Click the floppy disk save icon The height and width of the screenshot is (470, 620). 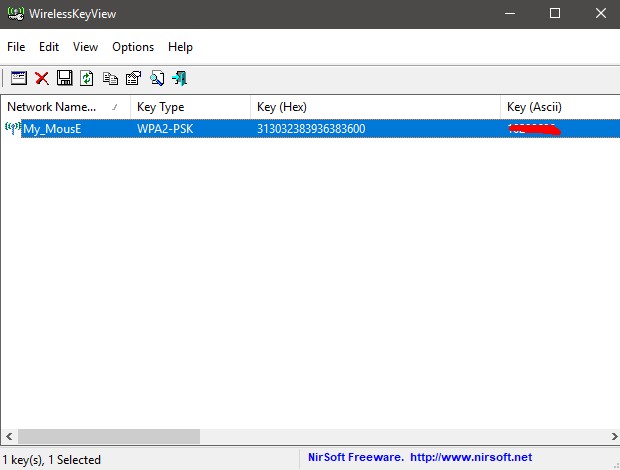click(x=64, y=78)
